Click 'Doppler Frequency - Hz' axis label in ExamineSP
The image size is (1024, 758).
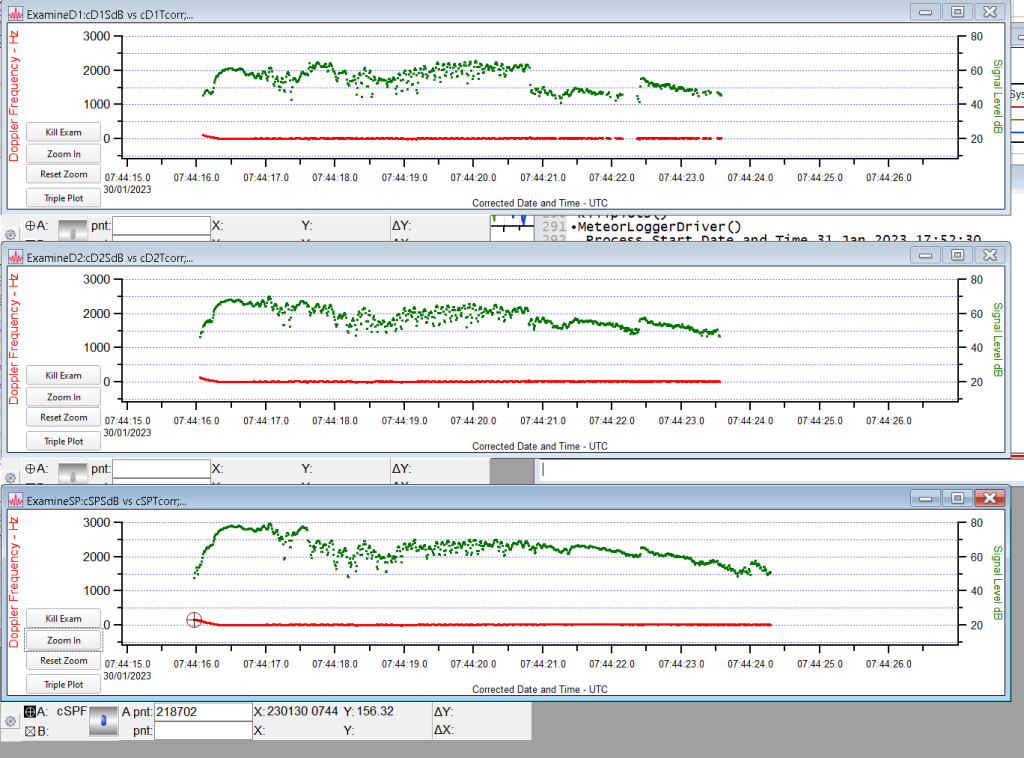[14, 582]
